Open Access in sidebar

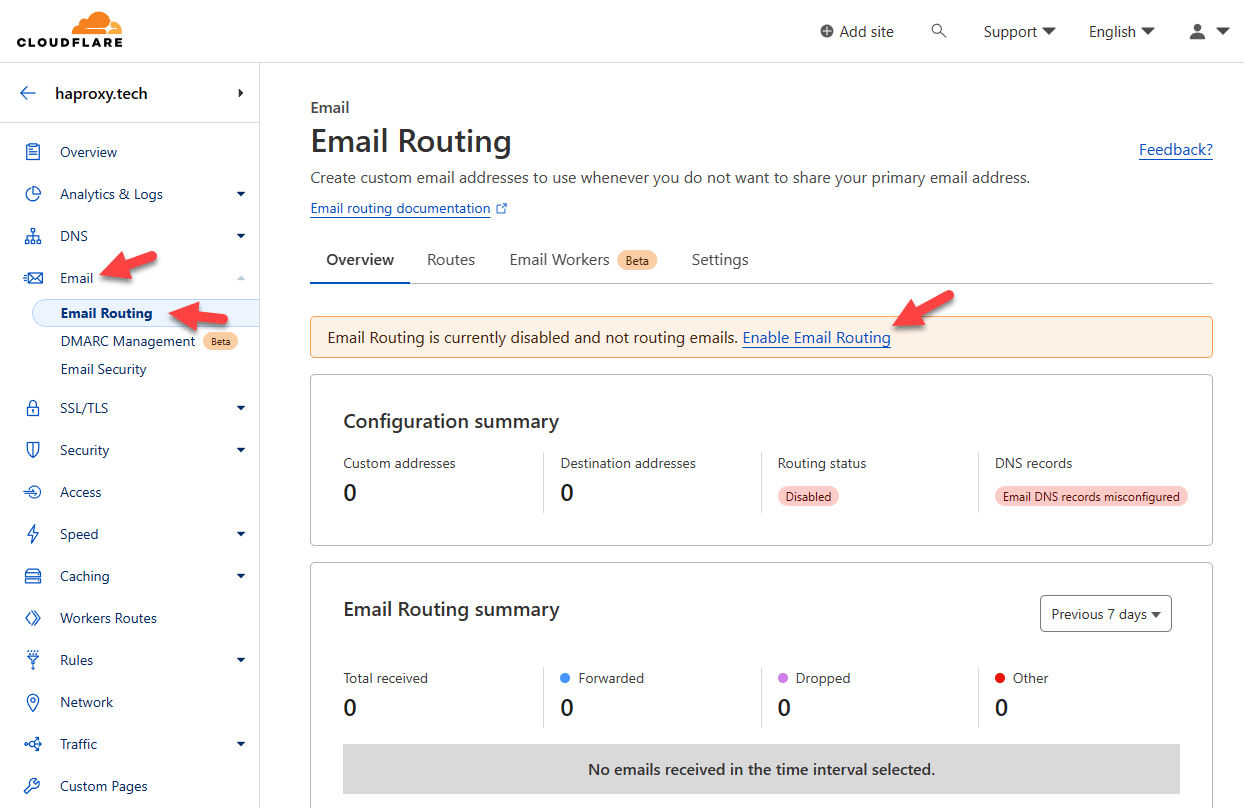(81, 492)
